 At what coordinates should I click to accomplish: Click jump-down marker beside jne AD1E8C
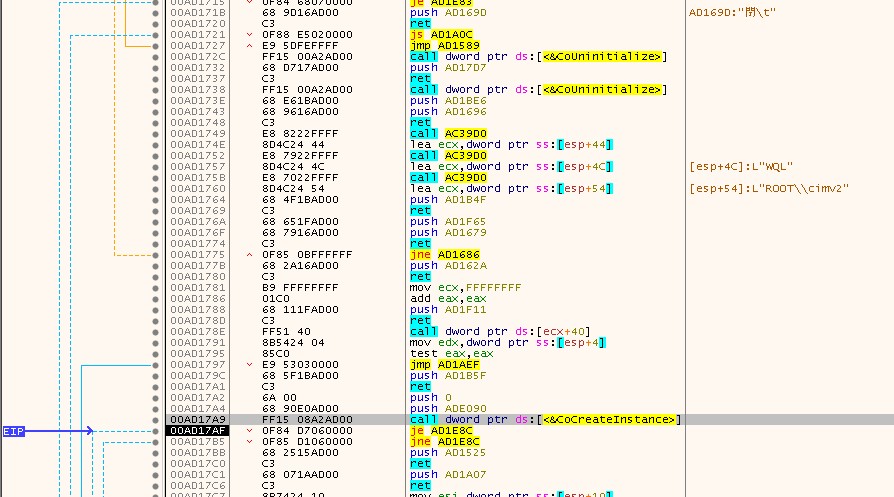pos(250,442)
